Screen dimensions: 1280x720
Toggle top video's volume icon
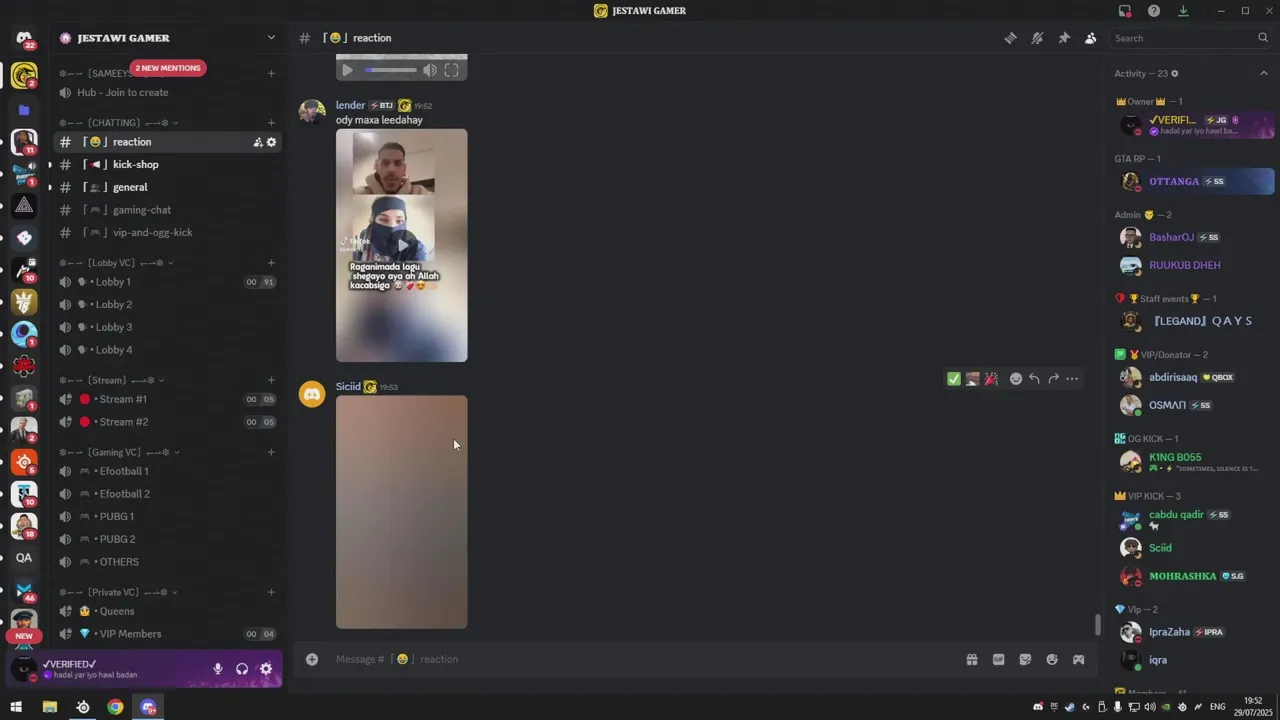tap(429, 70)
